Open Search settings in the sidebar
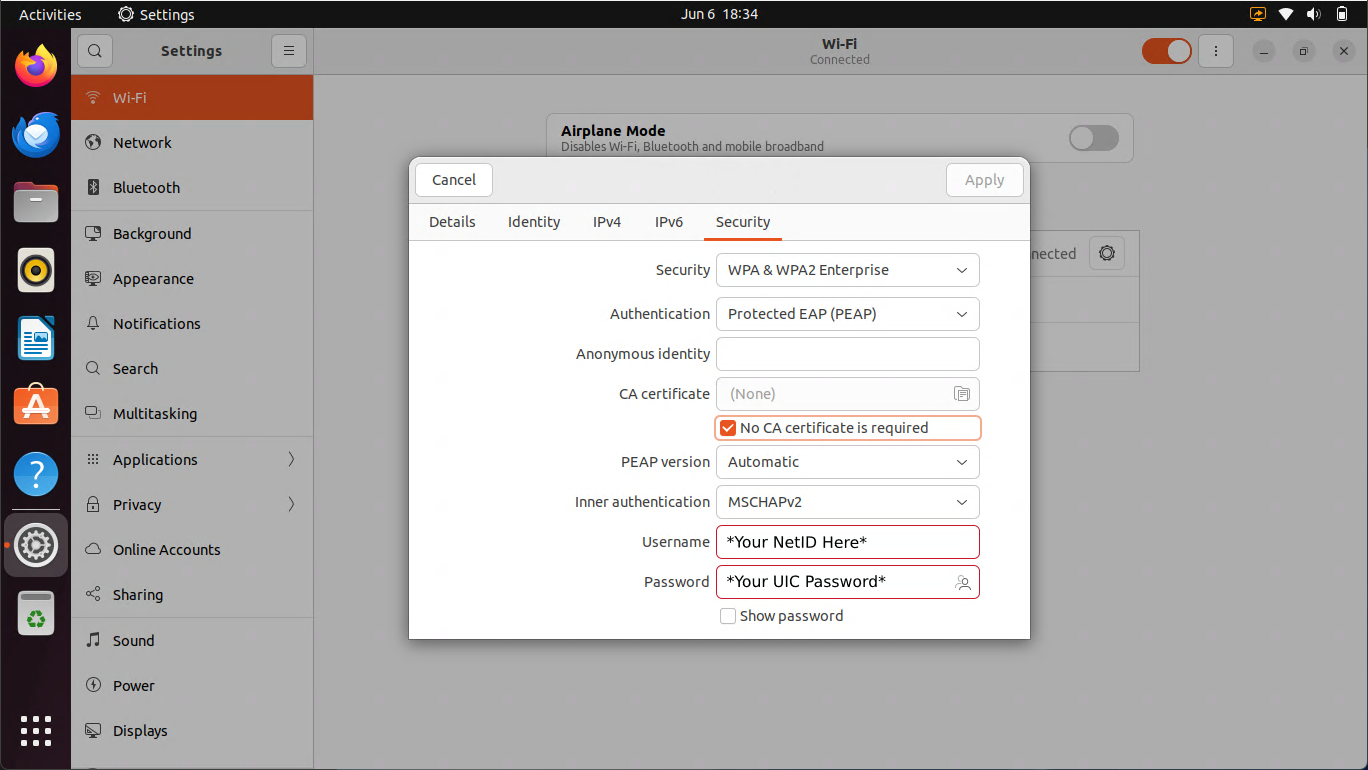This screenshot has width=1368, height=770. pyautogui.click(x=192, y=369)
